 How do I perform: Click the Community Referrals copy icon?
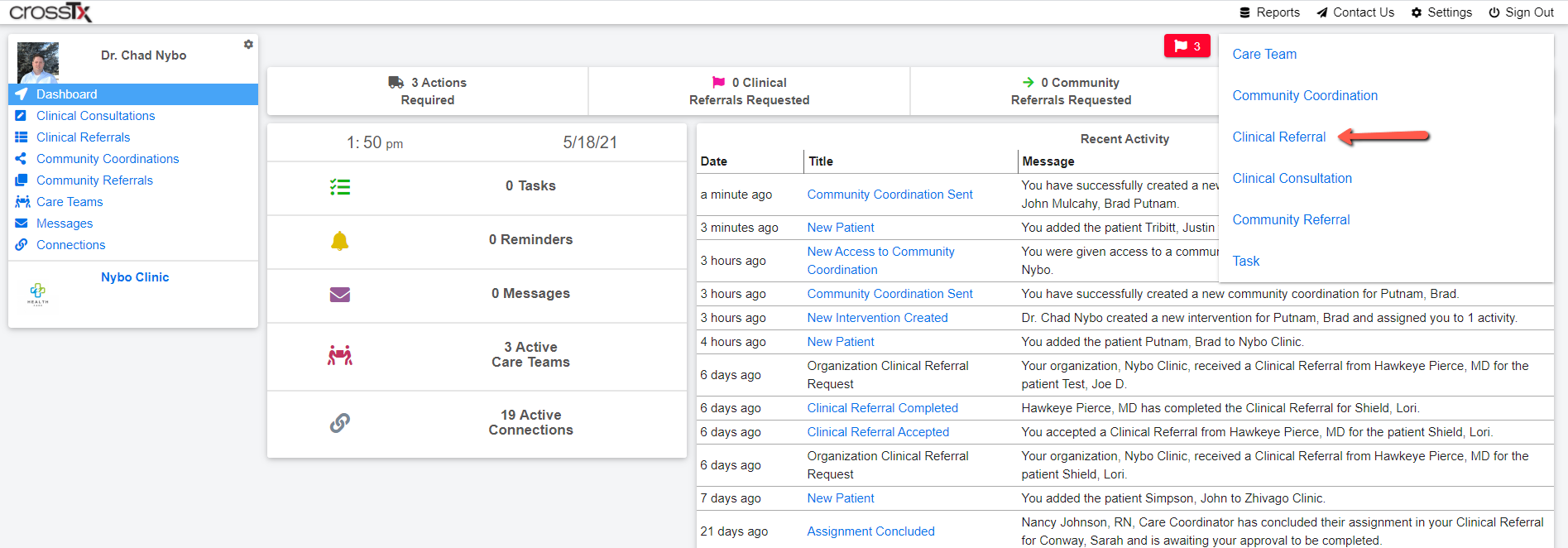(22, 180)
